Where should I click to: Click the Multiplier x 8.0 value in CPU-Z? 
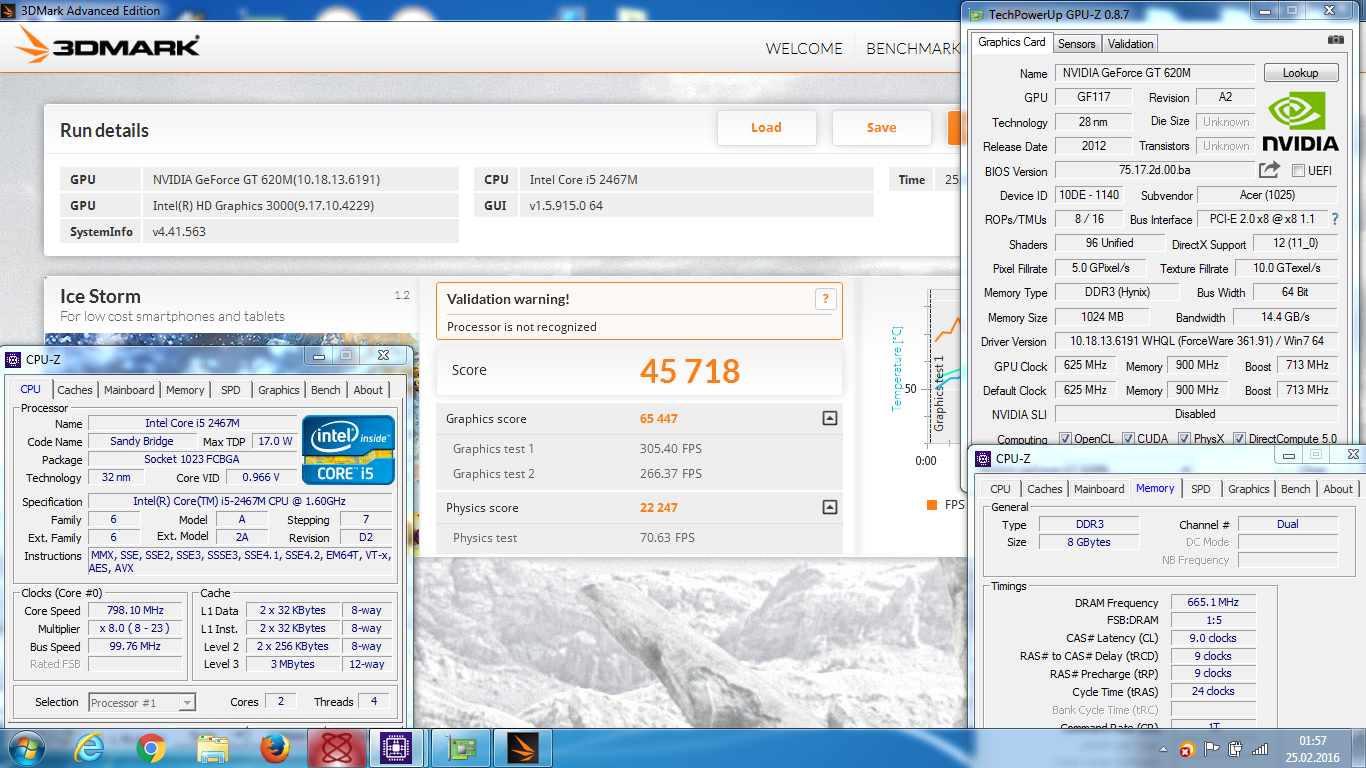[x=136, y=629]
